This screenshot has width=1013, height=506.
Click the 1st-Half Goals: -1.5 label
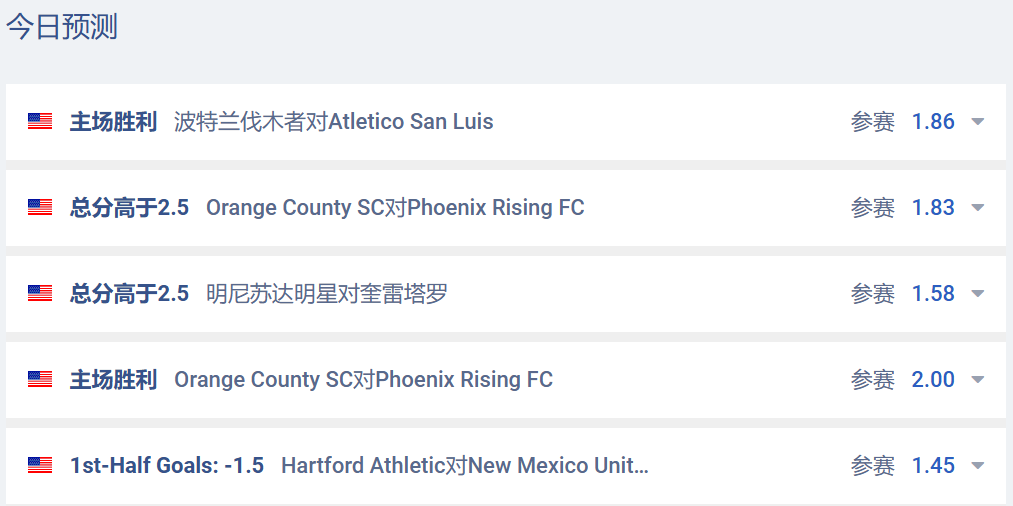[x=167, y=466]
